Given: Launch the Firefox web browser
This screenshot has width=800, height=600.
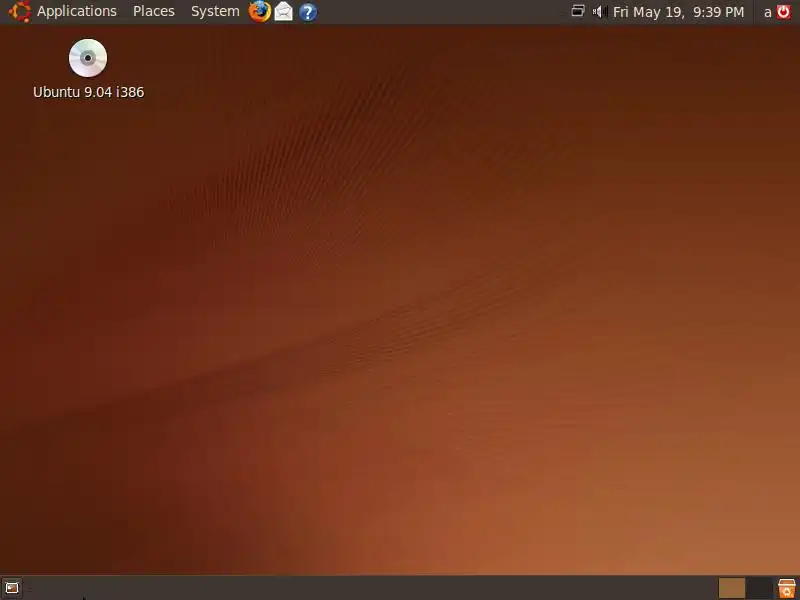Looking at the screenshot, I should pyautogui.click(x=259, y=11).
